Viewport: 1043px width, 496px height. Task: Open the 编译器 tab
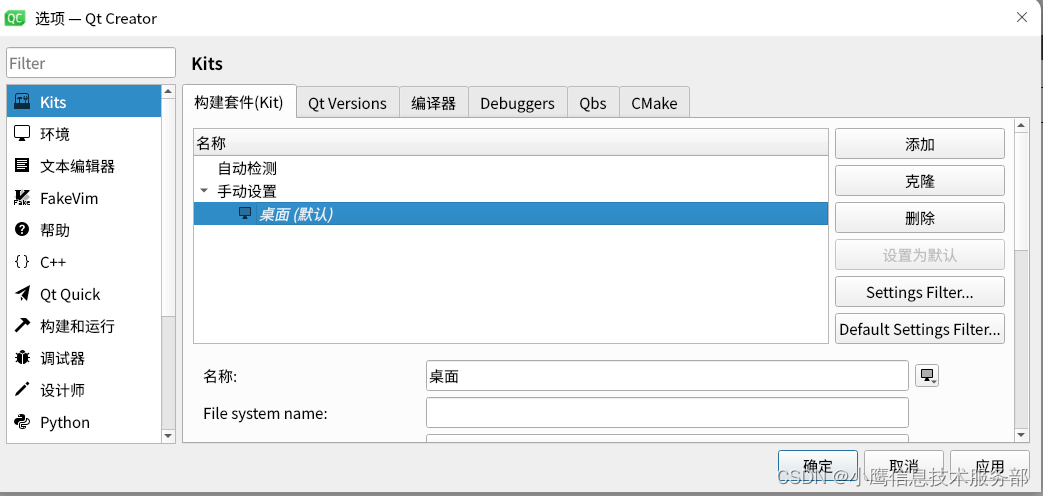coord(434,103)
